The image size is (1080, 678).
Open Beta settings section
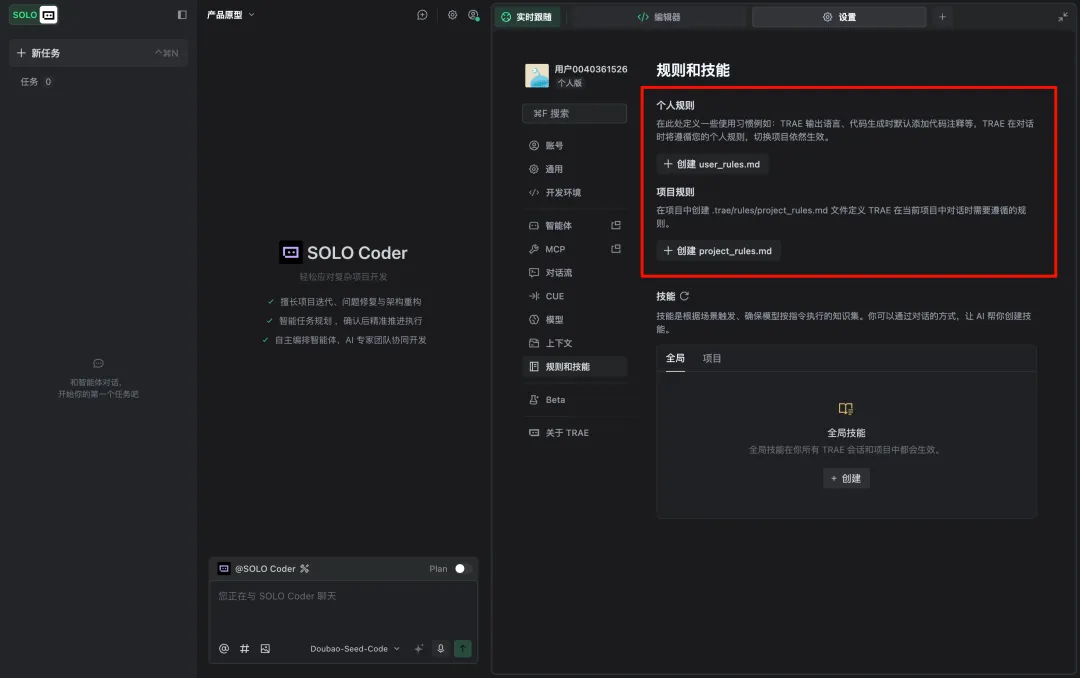(x=574, y=399)
